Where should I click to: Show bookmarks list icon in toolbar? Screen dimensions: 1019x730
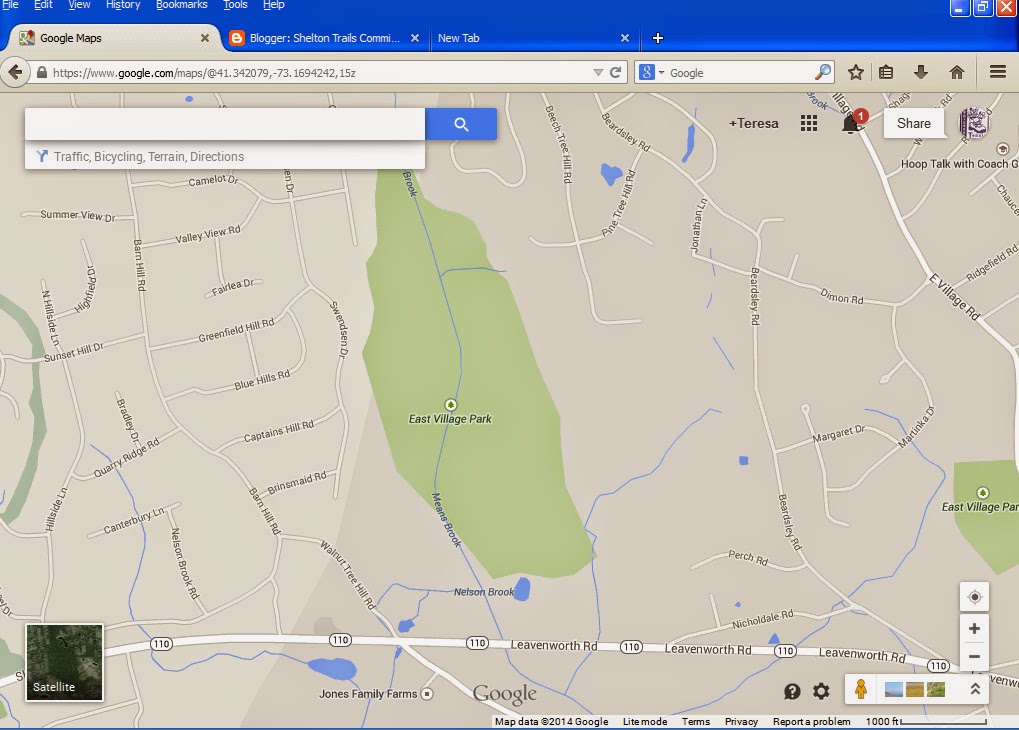tap(886, 72)
